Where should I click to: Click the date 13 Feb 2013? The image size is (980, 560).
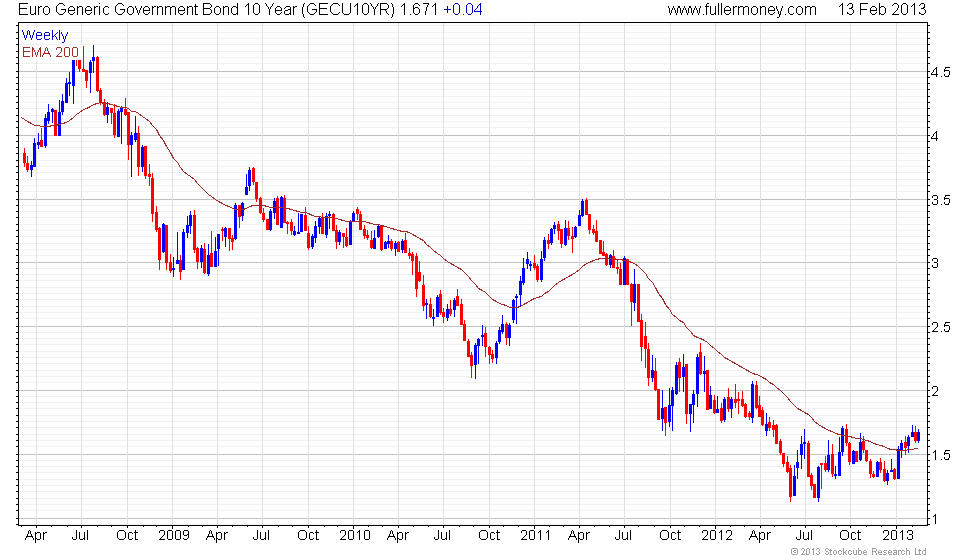point(882,10)
